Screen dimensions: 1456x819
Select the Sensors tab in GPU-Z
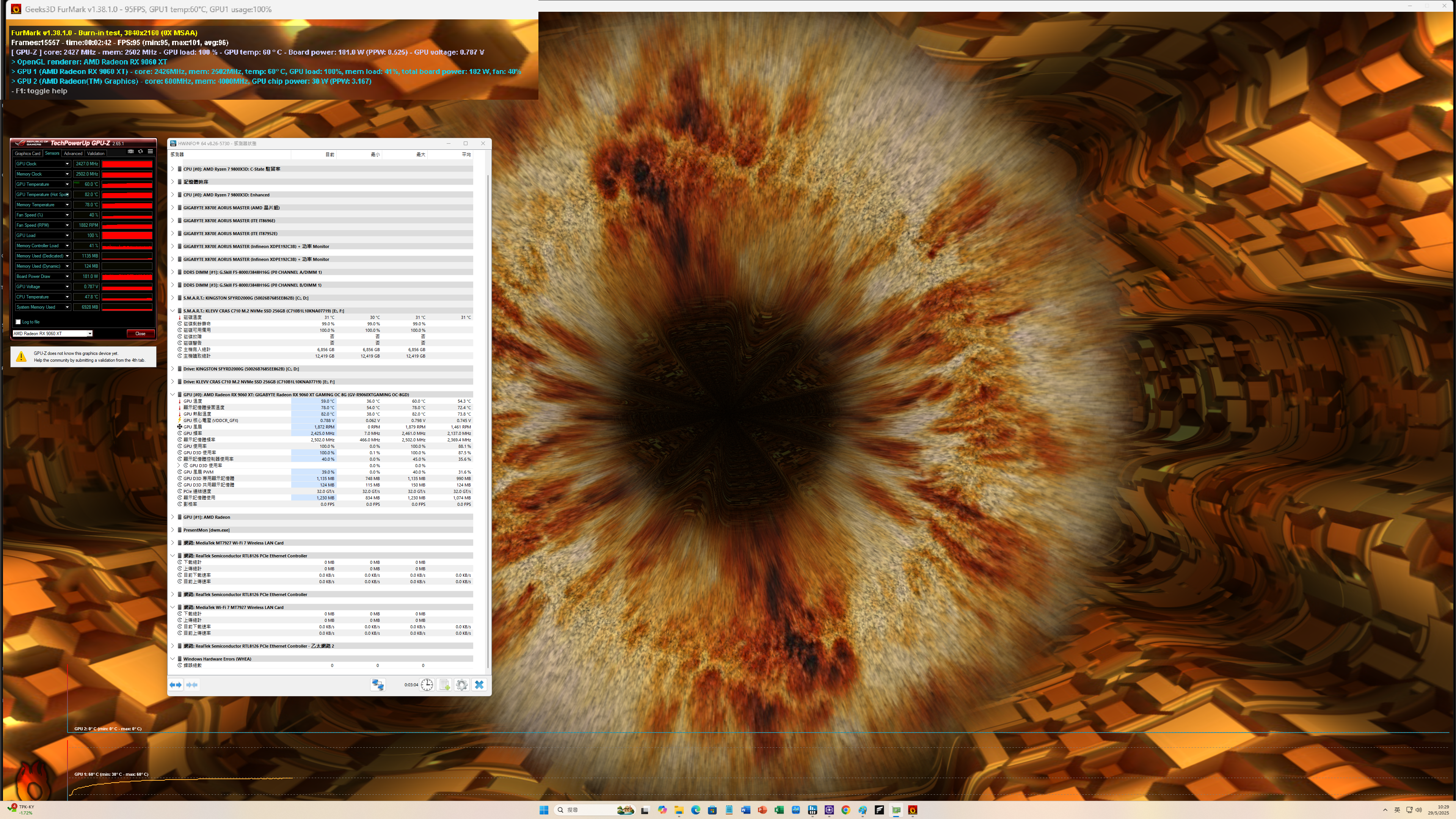tap(52, 153)
